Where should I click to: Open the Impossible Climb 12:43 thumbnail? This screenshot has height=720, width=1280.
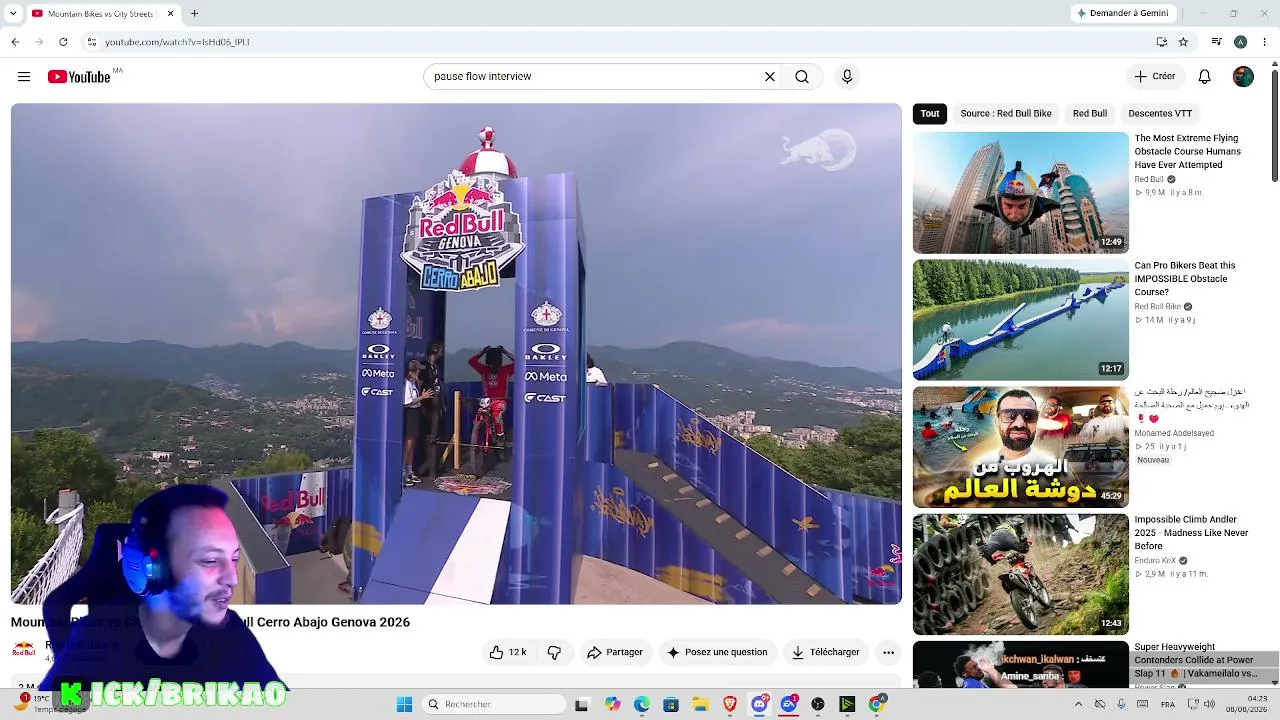(x=1020, y=574)
